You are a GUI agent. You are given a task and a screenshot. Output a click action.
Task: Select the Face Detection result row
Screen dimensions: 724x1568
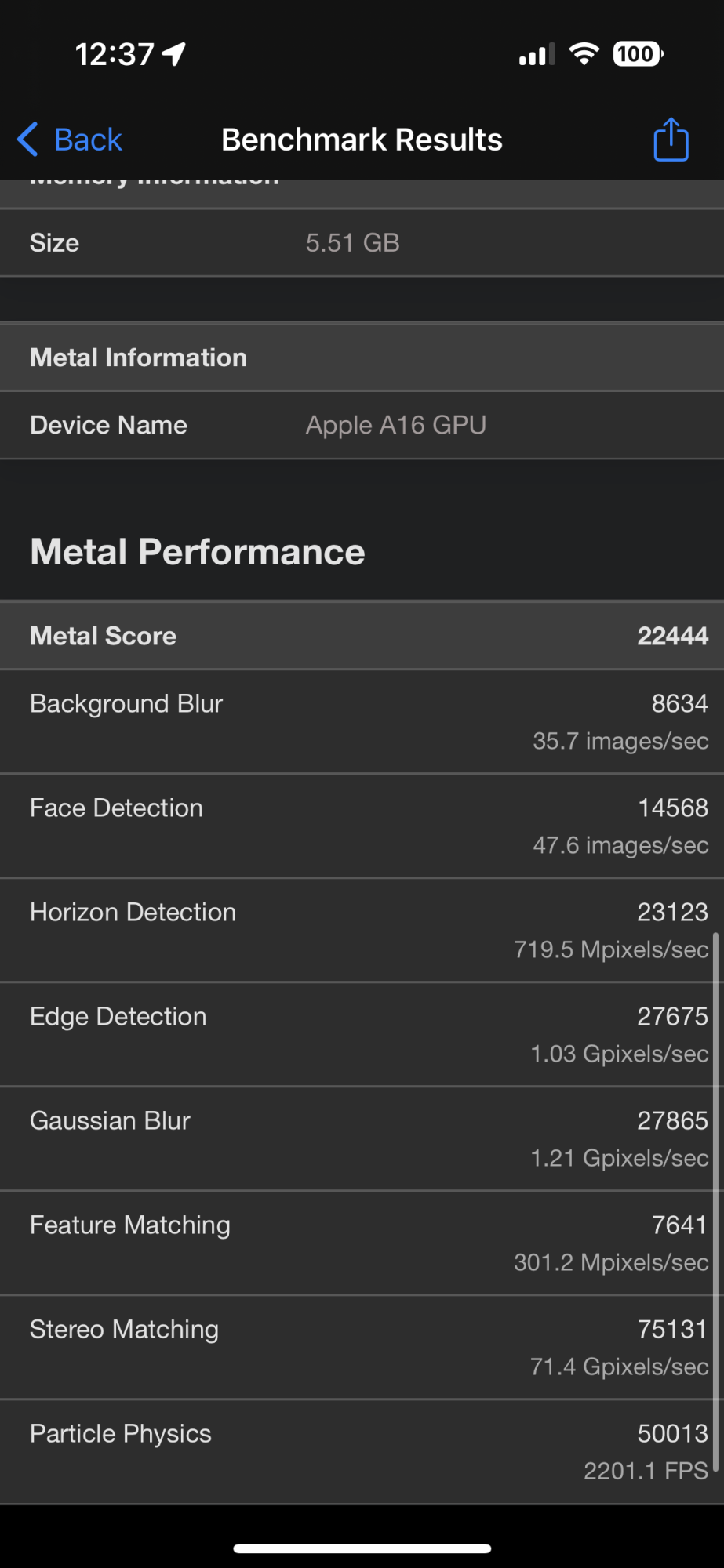362,826
